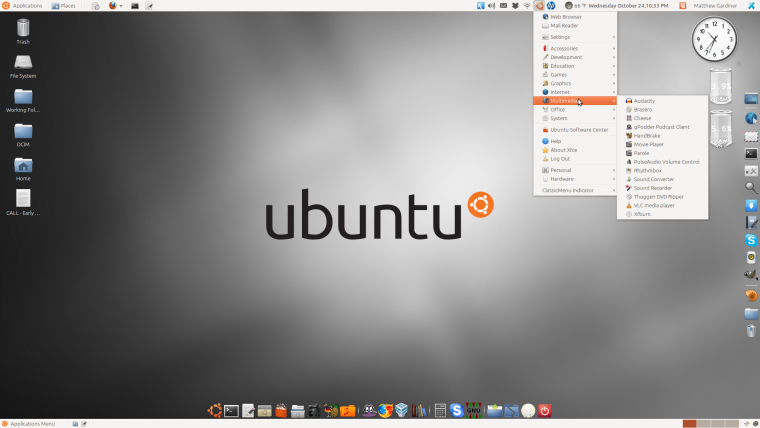Open Skype from the bottom dock
The image size is (760, 428).
pyautogui.click(x=457, y=411)
